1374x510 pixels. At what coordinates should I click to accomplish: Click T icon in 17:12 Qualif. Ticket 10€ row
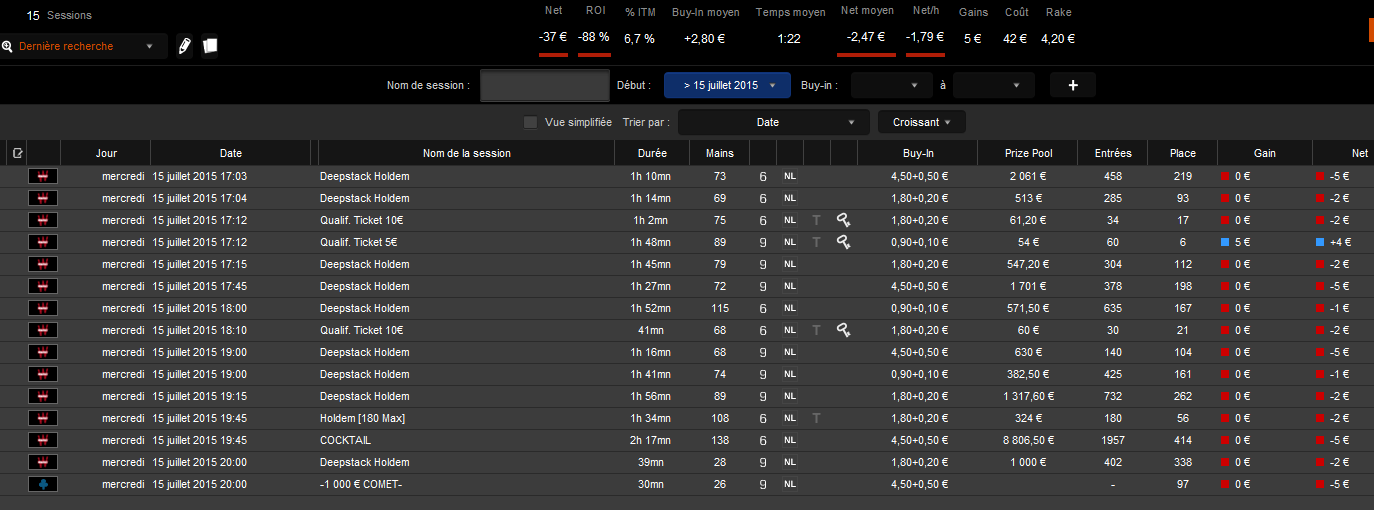coord(816,220)
